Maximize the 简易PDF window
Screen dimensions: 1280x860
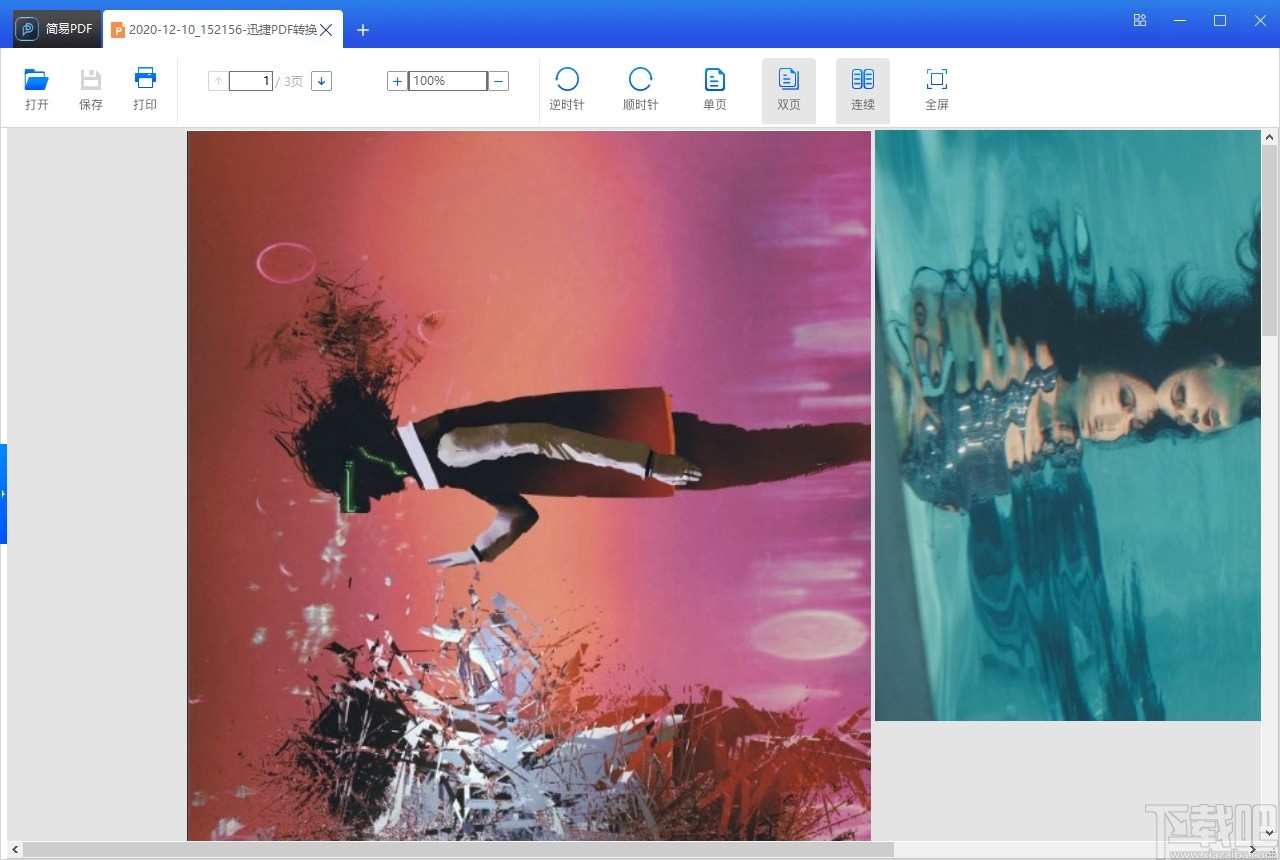click(x=1220, y=20)
